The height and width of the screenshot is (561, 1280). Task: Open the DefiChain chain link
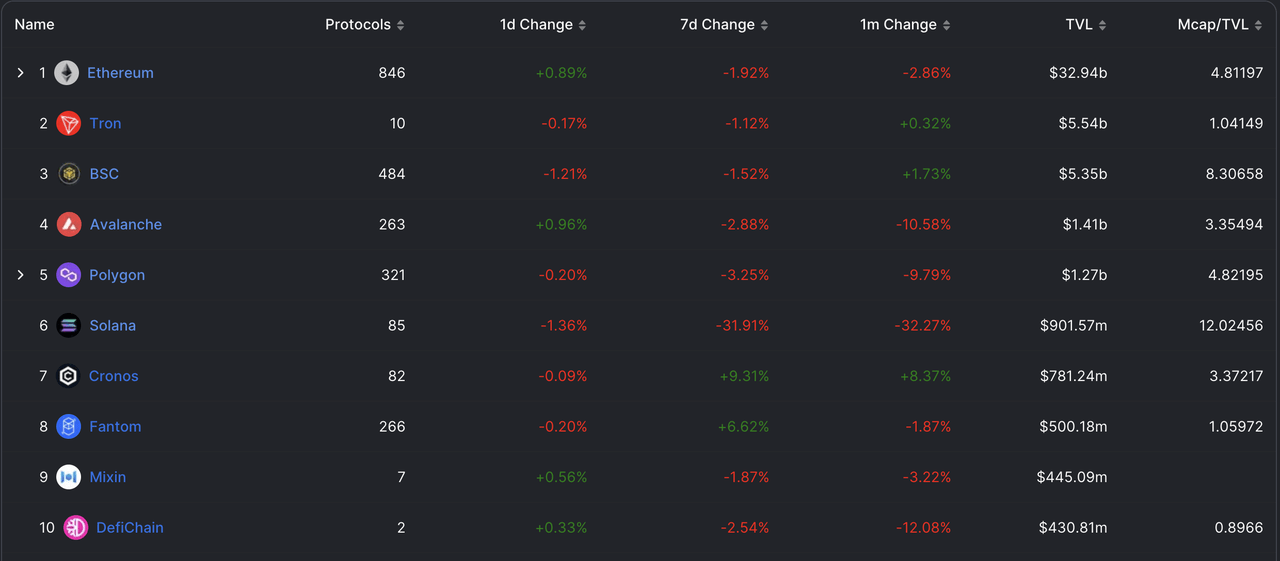pyautogui.click(x=130, y=528)
